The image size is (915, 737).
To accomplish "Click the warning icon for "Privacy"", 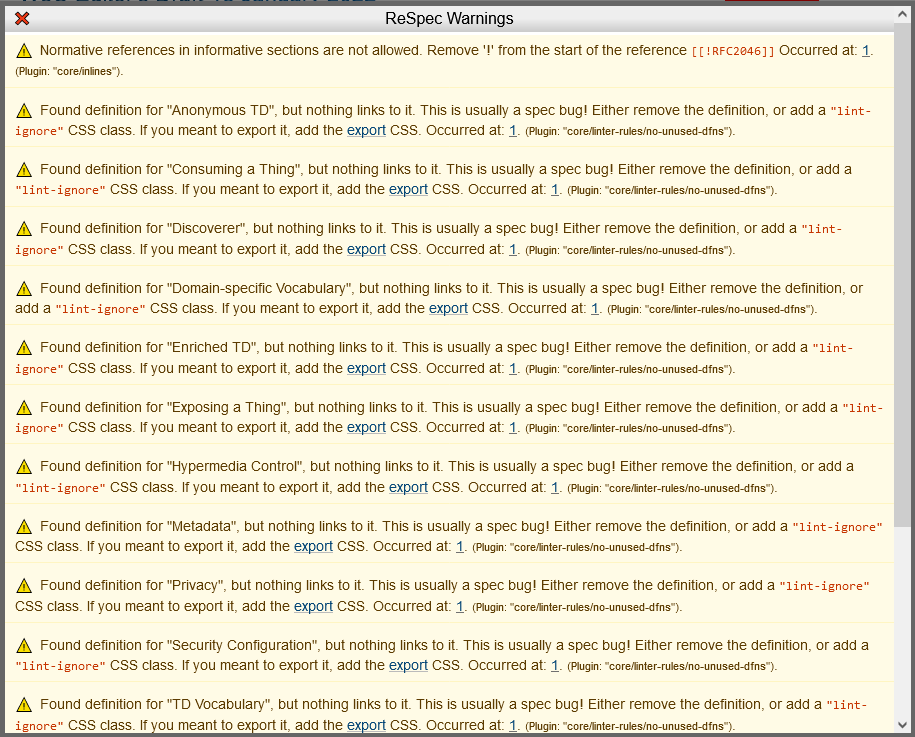I will (x=24, y=585).
